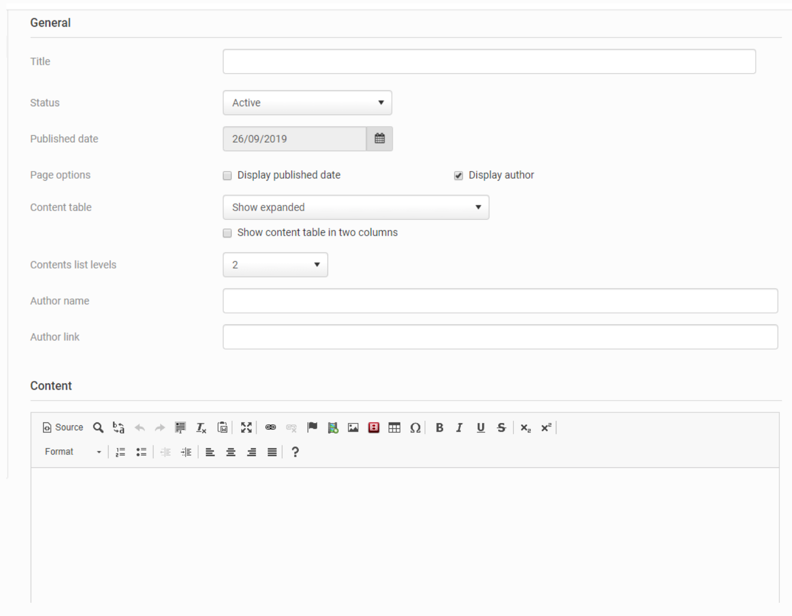
Task: Open the Format paragraph style dropdown
Action: (x=72, y=452)
